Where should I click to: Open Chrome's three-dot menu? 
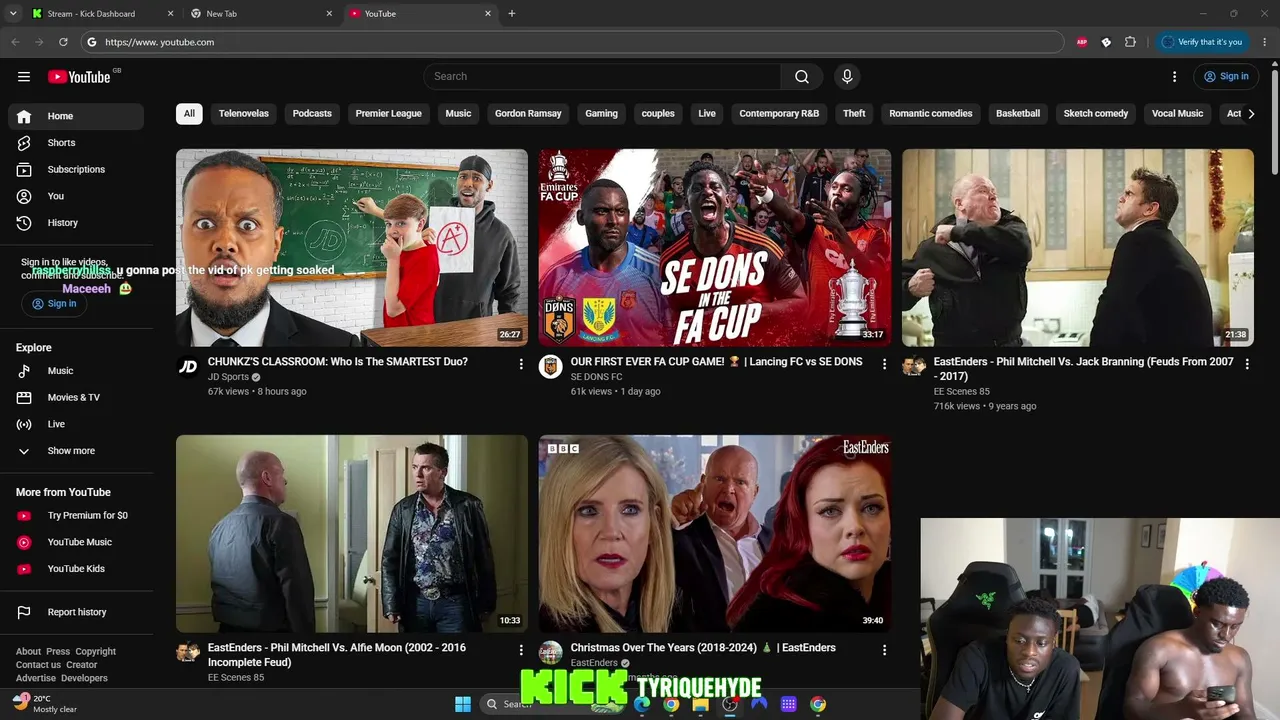pyautogui.click(x=1265, y=42)
